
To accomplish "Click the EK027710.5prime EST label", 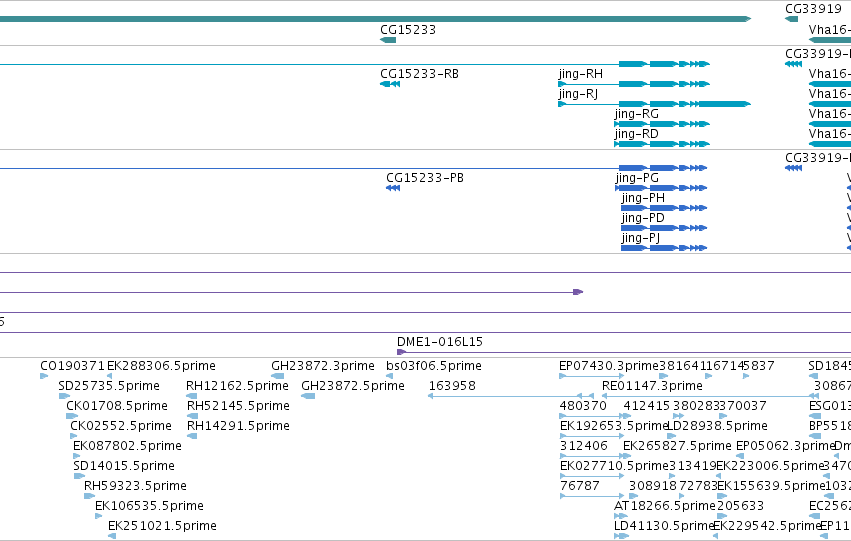I will point(614,466).
